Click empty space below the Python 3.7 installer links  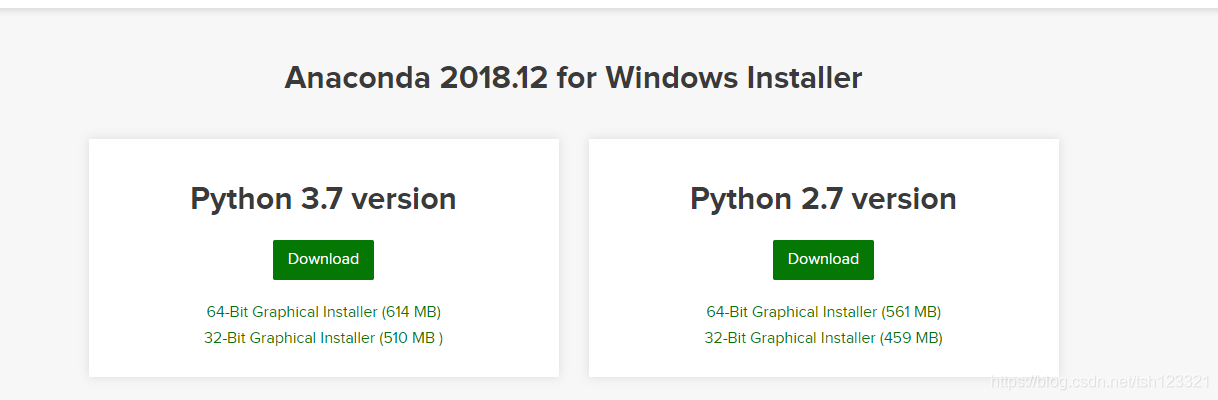point(323,362)
